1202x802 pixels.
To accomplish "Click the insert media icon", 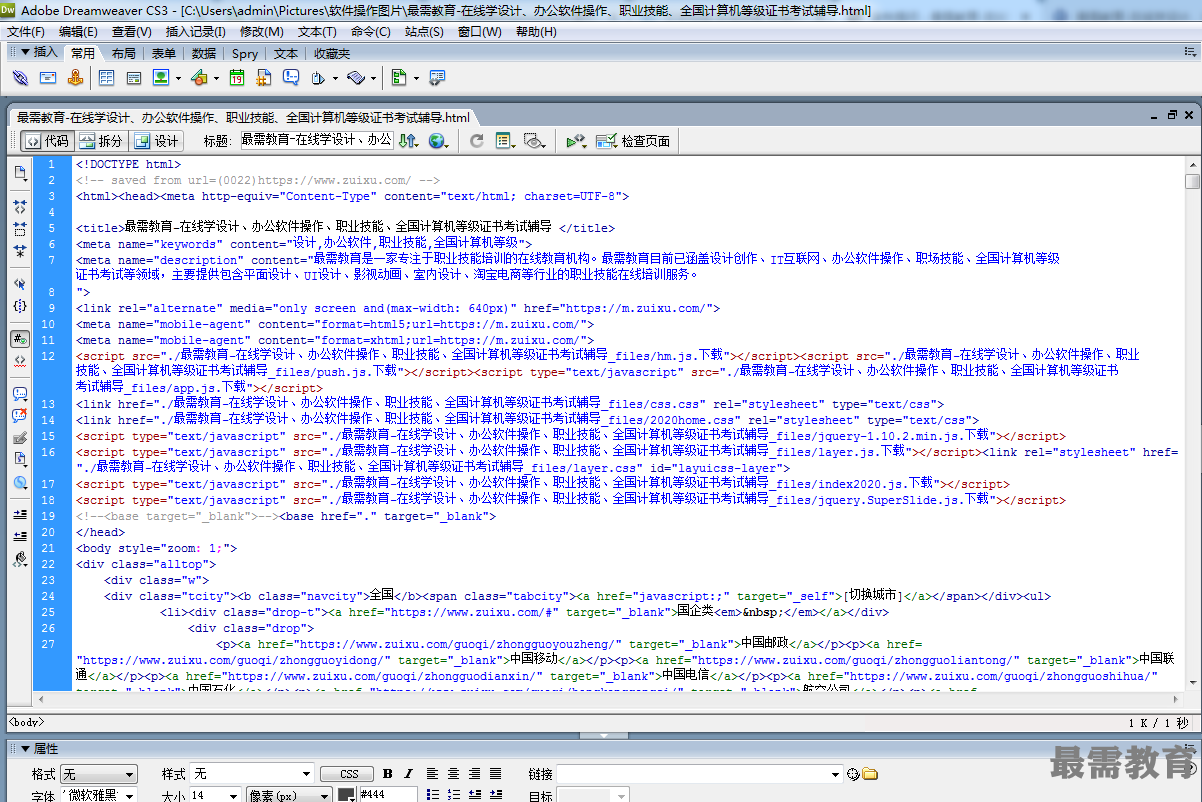I will (x=199, y=78).
